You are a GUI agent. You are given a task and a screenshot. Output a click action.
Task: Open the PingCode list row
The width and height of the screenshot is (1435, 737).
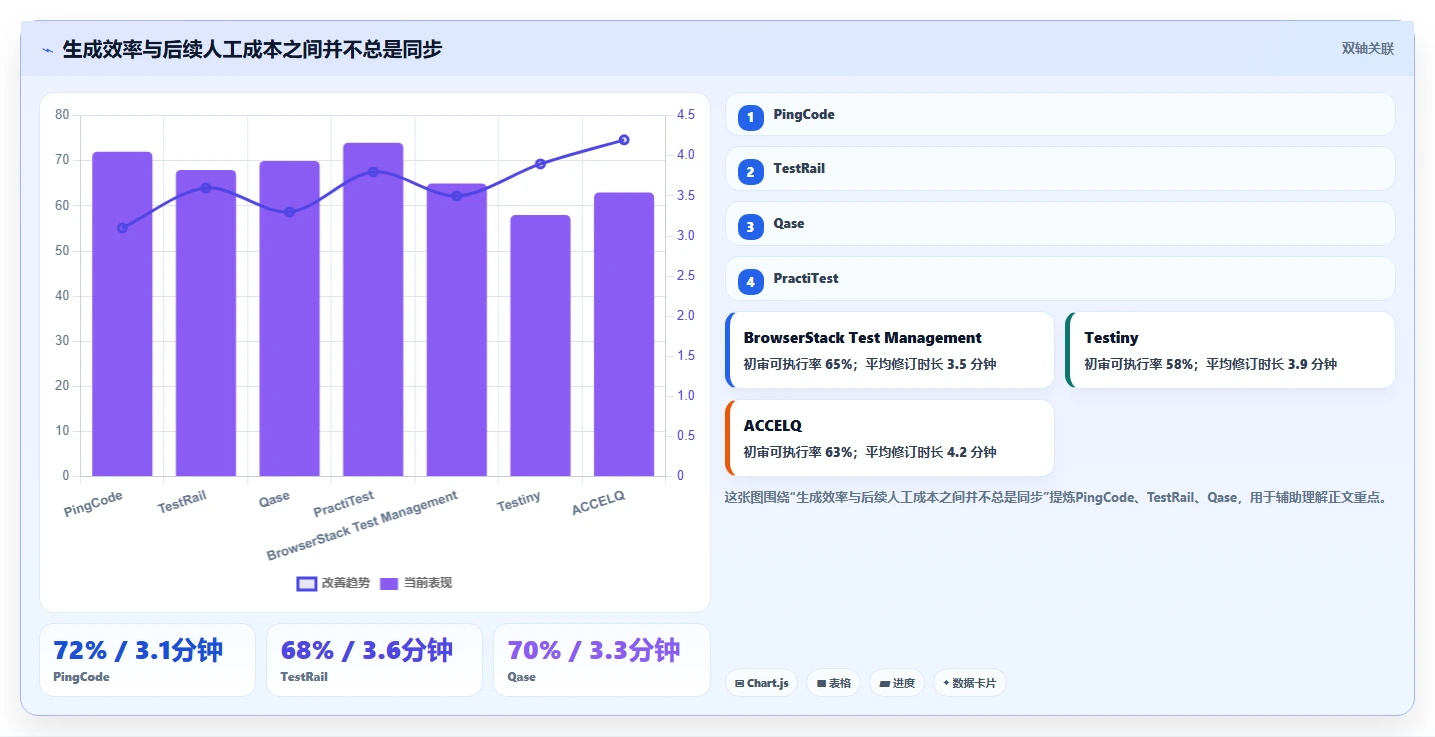coord(1060,114)
